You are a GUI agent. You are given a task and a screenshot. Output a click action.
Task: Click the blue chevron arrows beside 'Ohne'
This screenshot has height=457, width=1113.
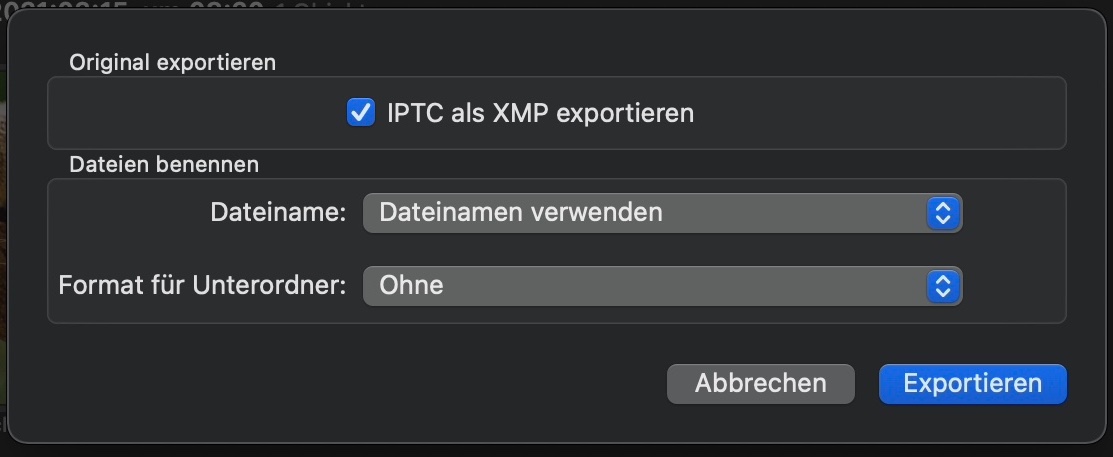(x=943, y=286)
